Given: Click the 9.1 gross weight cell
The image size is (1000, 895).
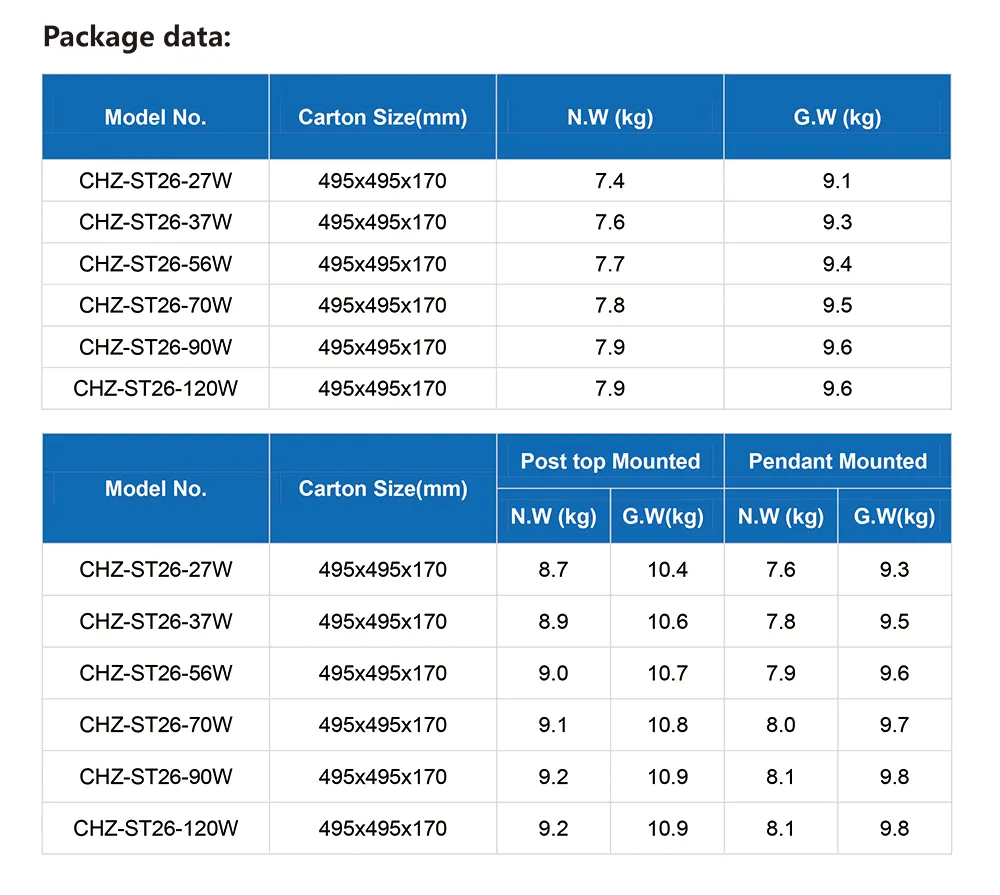Looking at the screenshot, I should [837, 181].
